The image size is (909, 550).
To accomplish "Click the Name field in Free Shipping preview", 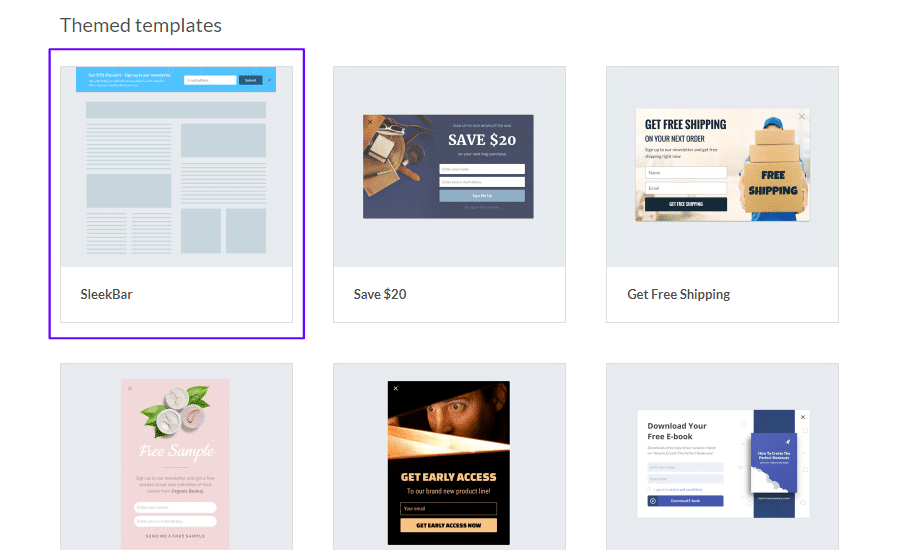I will [x=685, y=173].
